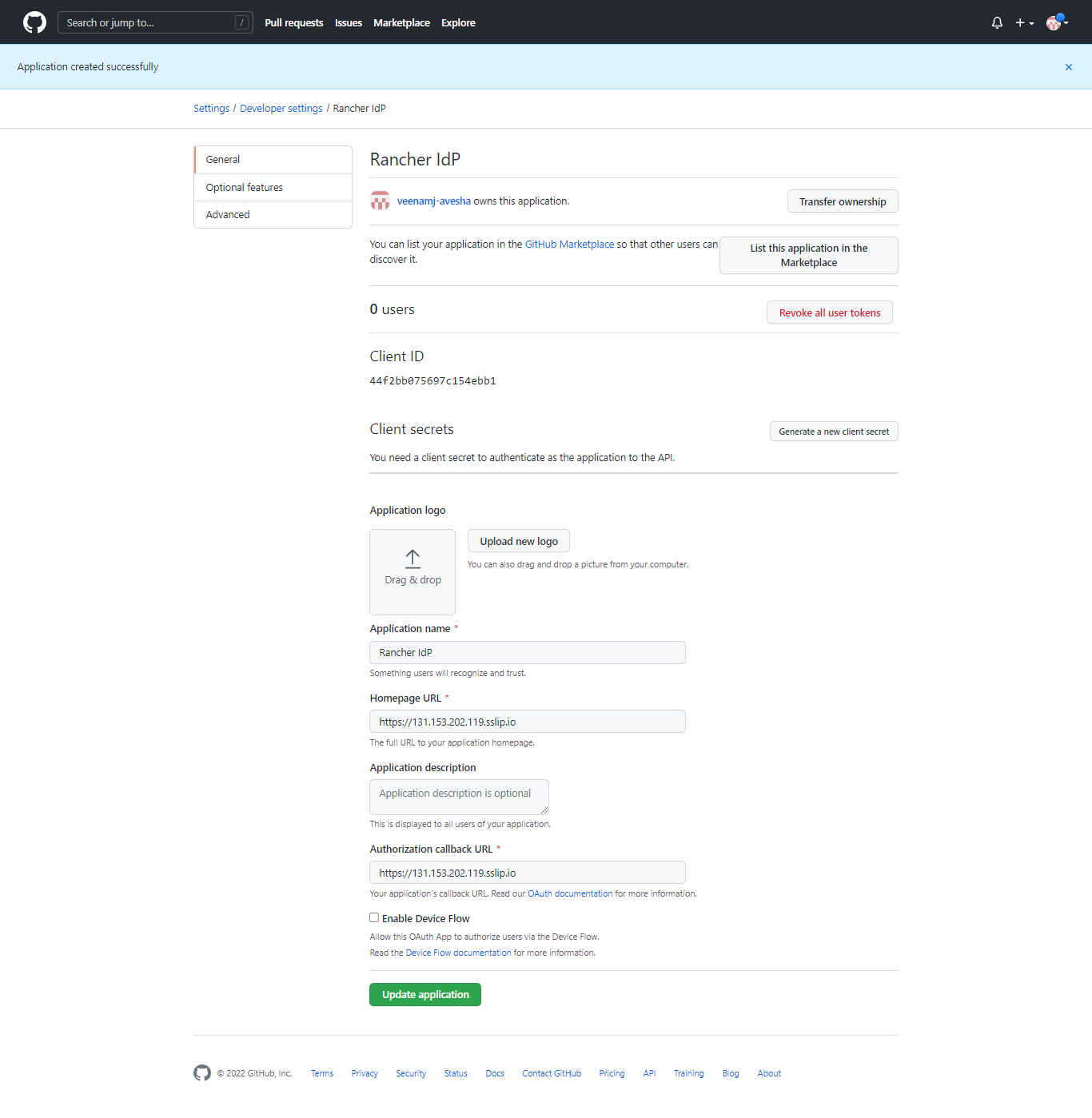Click the Security footer link
This screenshot has height=1118, width=1092.
pos(411,1073)
